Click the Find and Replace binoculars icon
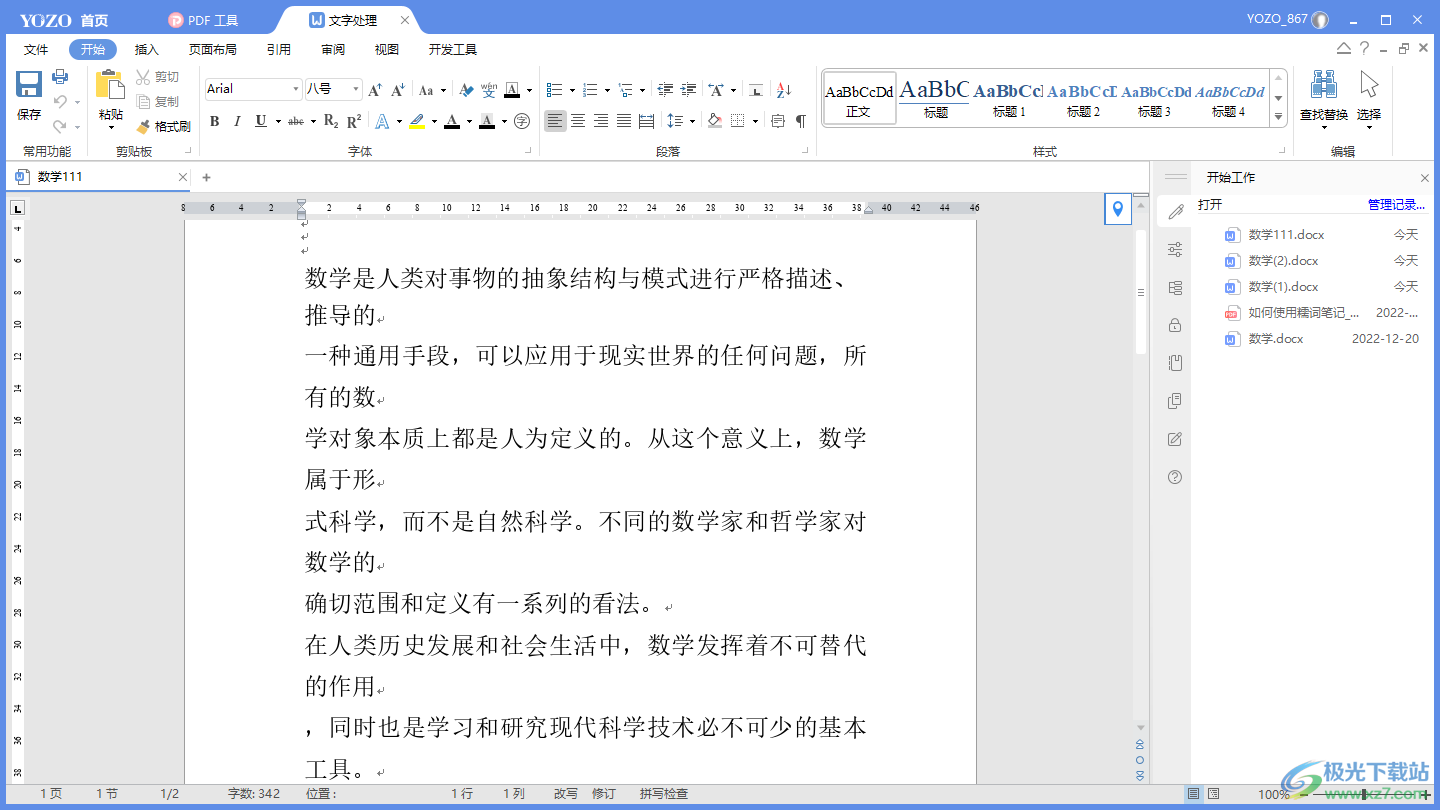 (x=1324, y=86)
